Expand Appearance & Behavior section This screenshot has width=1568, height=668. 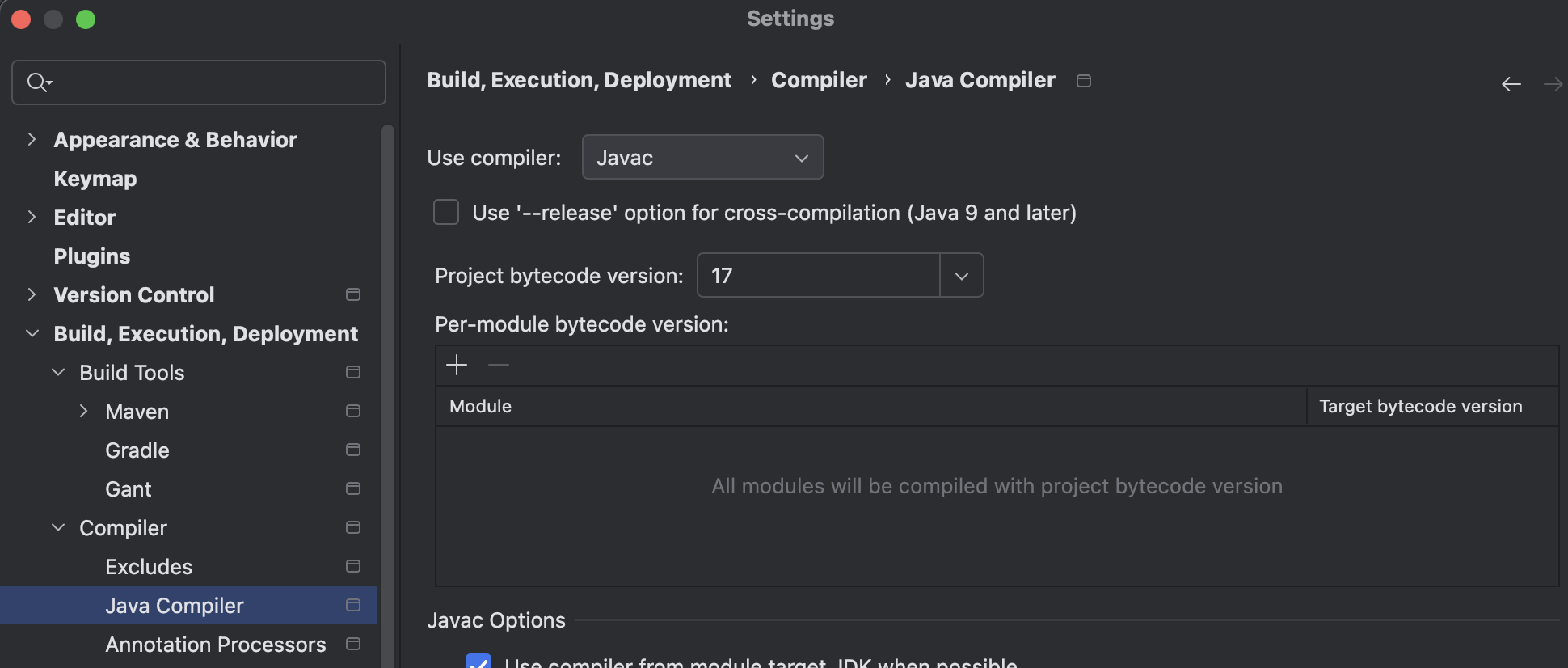click(32, 140)
